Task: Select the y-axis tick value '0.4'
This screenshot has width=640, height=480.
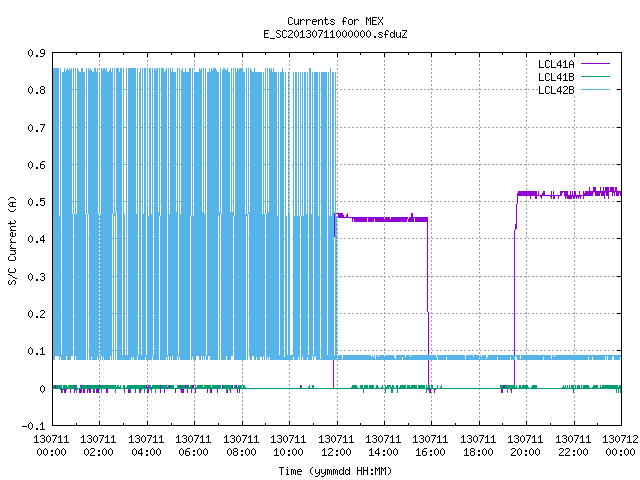Action: [x=36, y=239]
